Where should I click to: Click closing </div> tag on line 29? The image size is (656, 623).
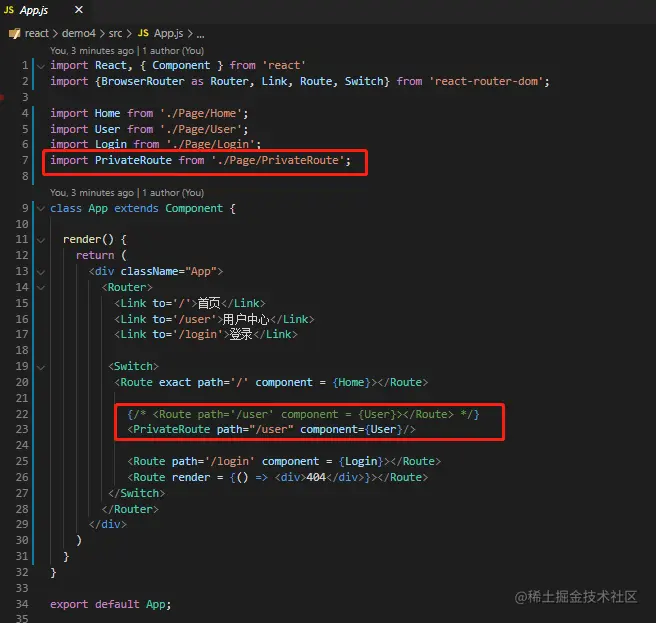coord(108,524)
